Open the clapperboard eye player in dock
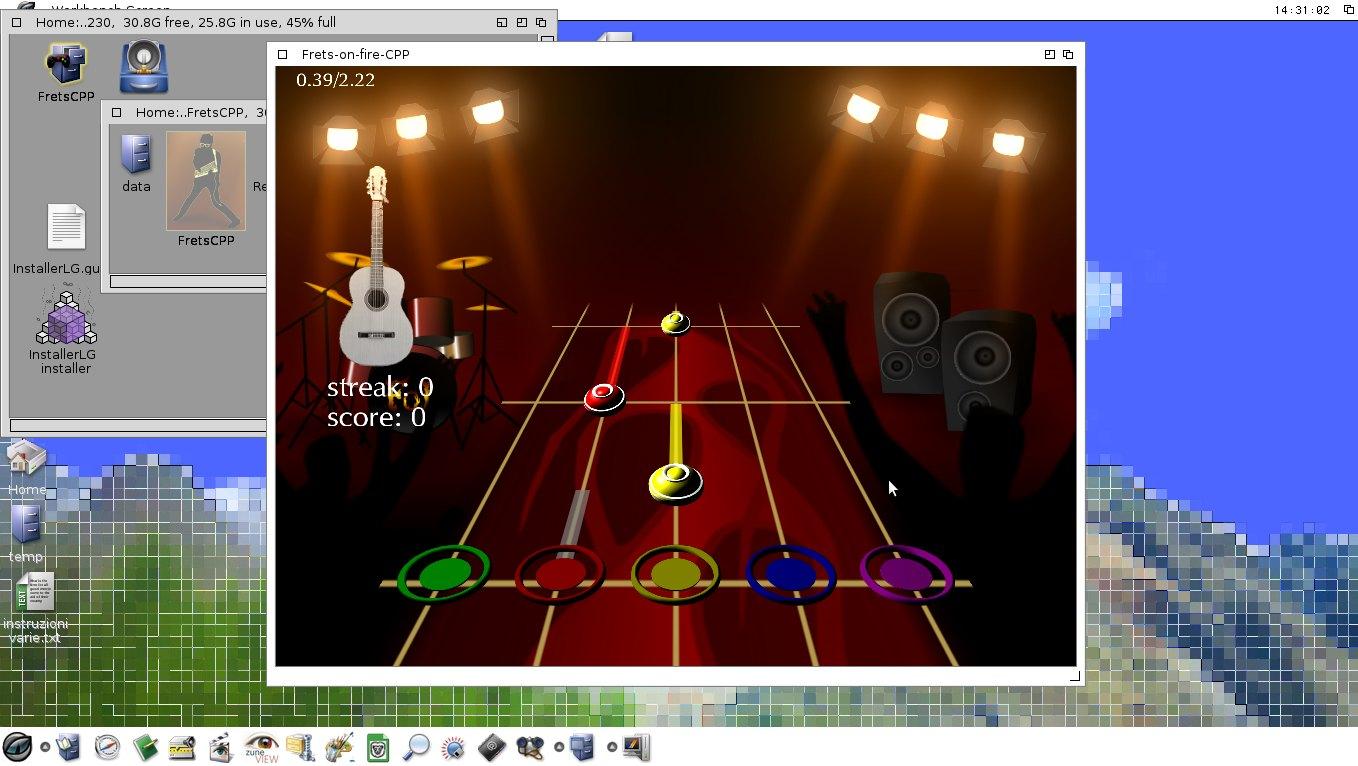 pyautogui.click(x=220, y=747)
